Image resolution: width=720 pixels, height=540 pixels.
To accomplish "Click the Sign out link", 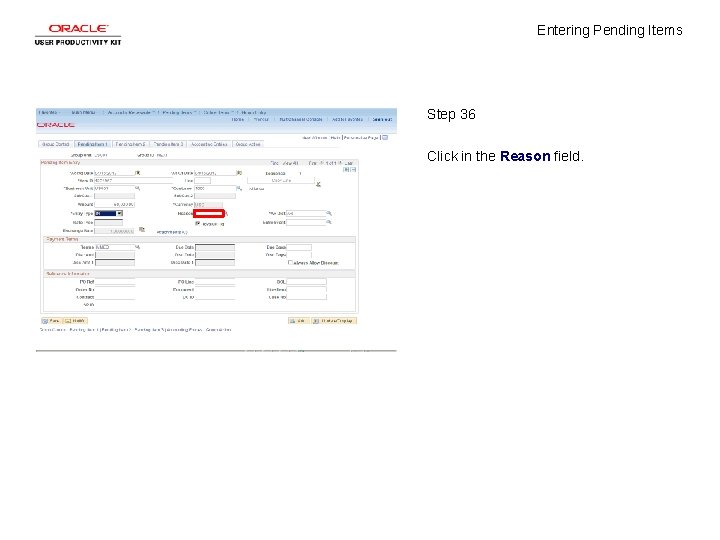I will (382, 119).
